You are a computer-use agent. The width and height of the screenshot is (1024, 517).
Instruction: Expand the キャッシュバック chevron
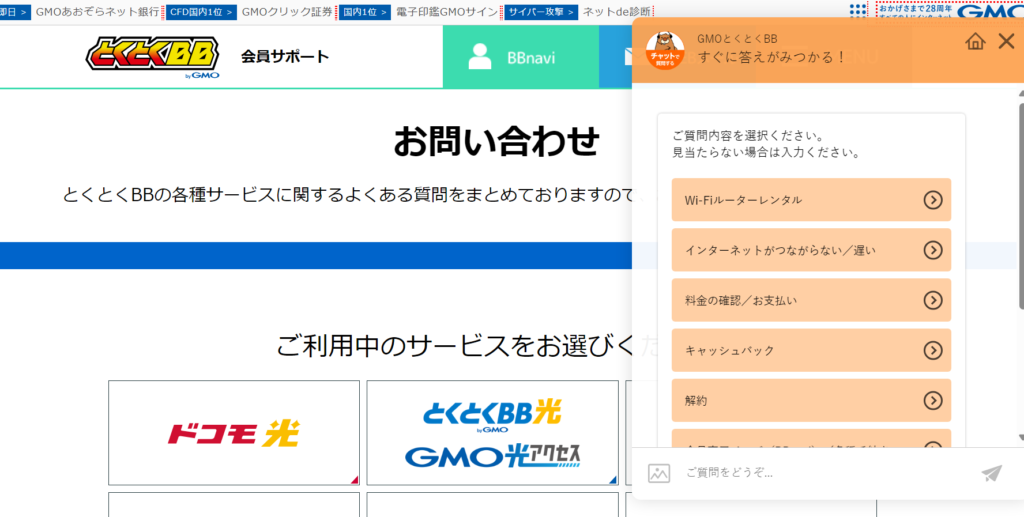point(932,350)
